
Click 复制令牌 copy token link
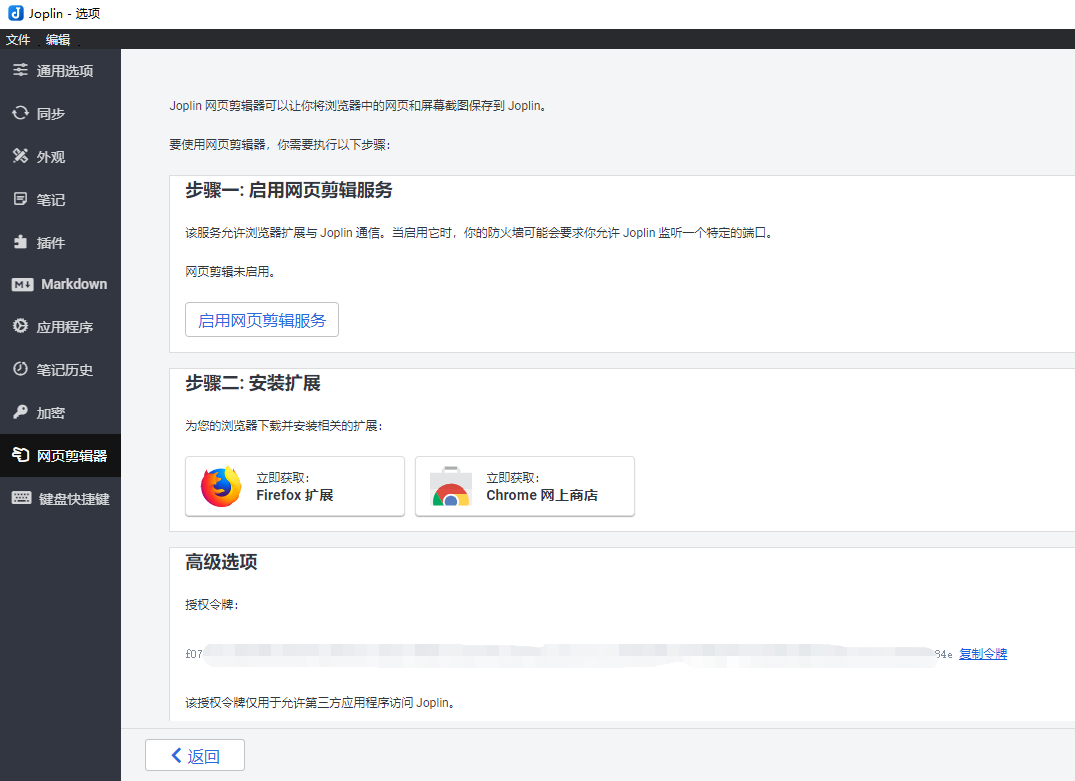[x=982, y=654]
